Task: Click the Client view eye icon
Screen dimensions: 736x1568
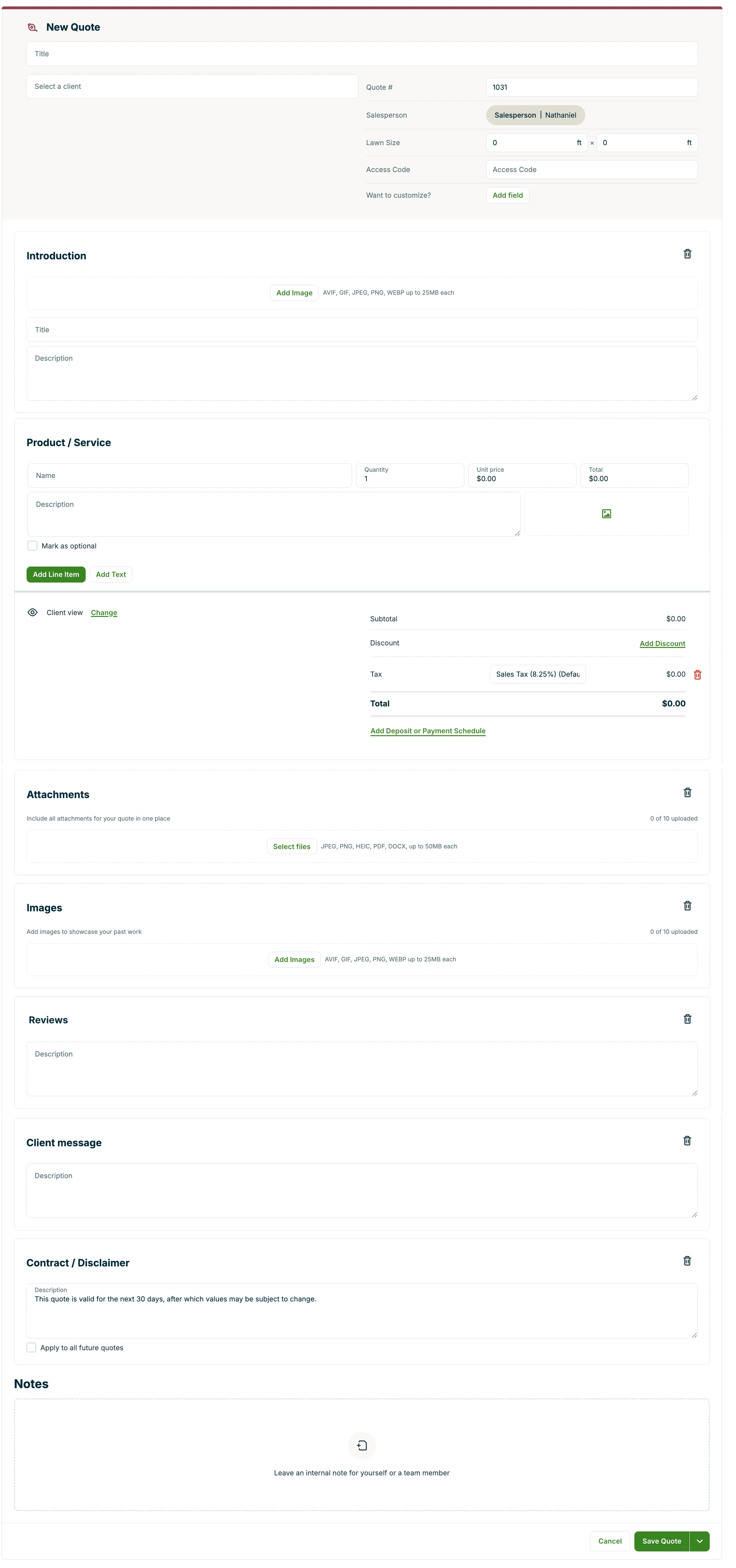Action: tap(33, 612)
